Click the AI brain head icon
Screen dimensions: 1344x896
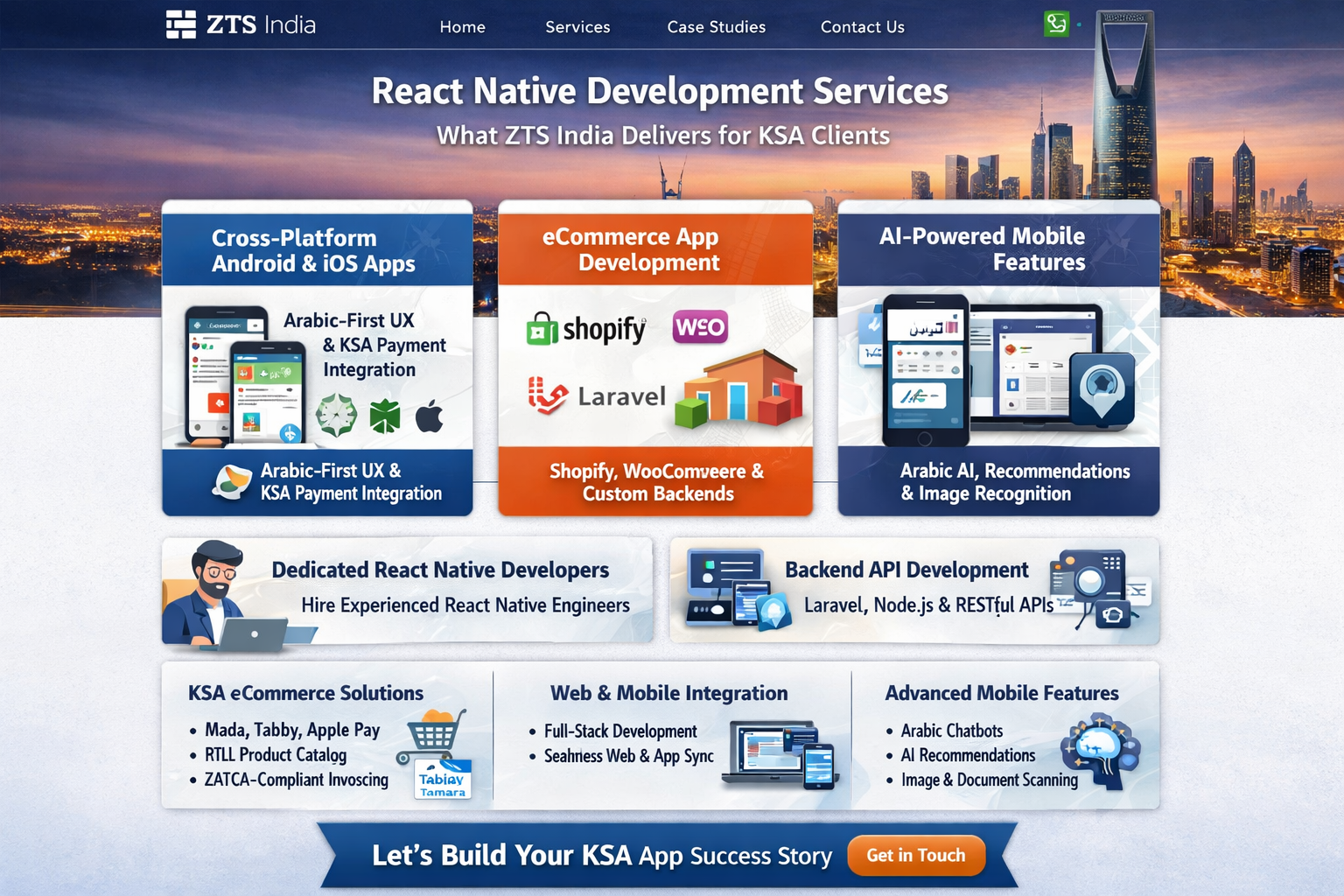click(x=1101, y=751)
